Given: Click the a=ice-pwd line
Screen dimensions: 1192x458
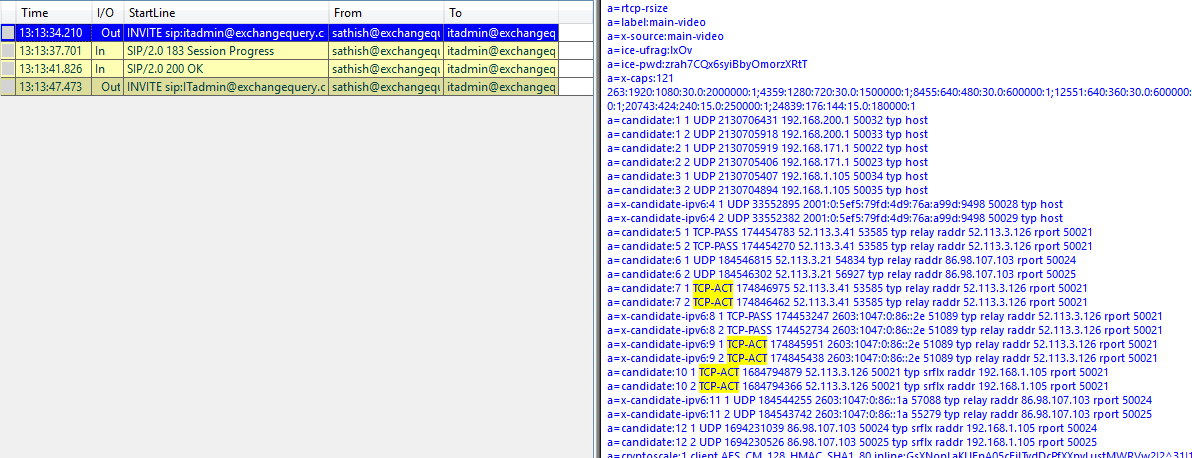Looking at the screenshot, I should point(707,65).
